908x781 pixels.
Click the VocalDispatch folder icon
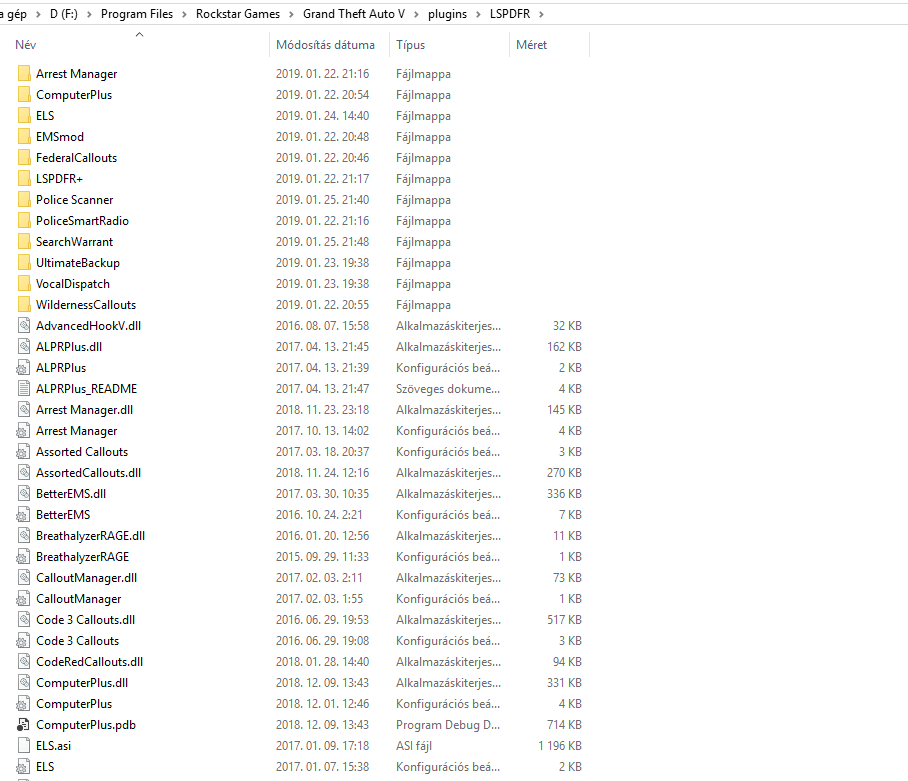pyautogui.click(x=24, y=284)
